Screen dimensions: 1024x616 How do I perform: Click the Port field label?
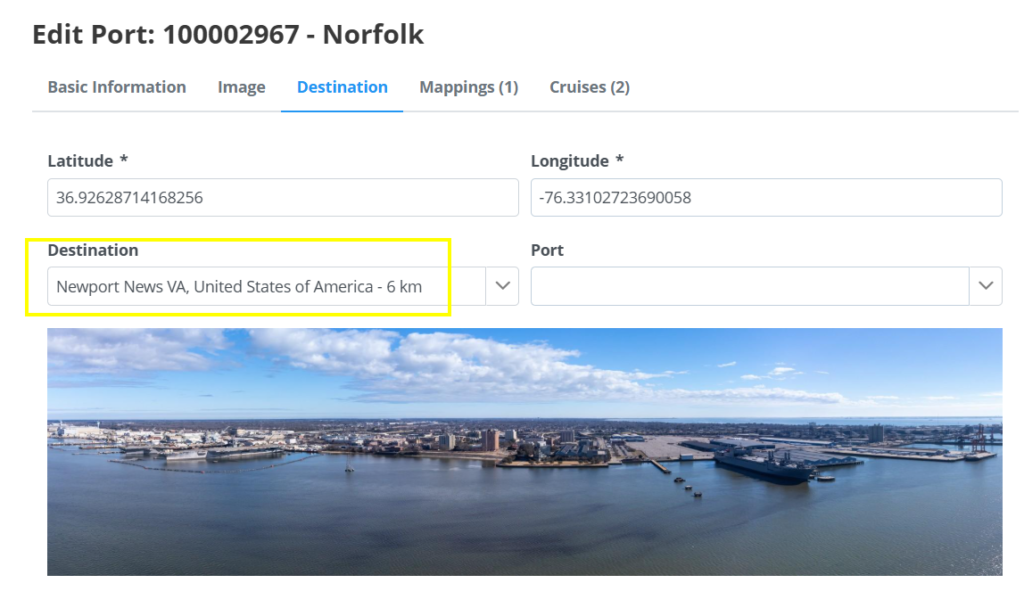coord(547,250)
